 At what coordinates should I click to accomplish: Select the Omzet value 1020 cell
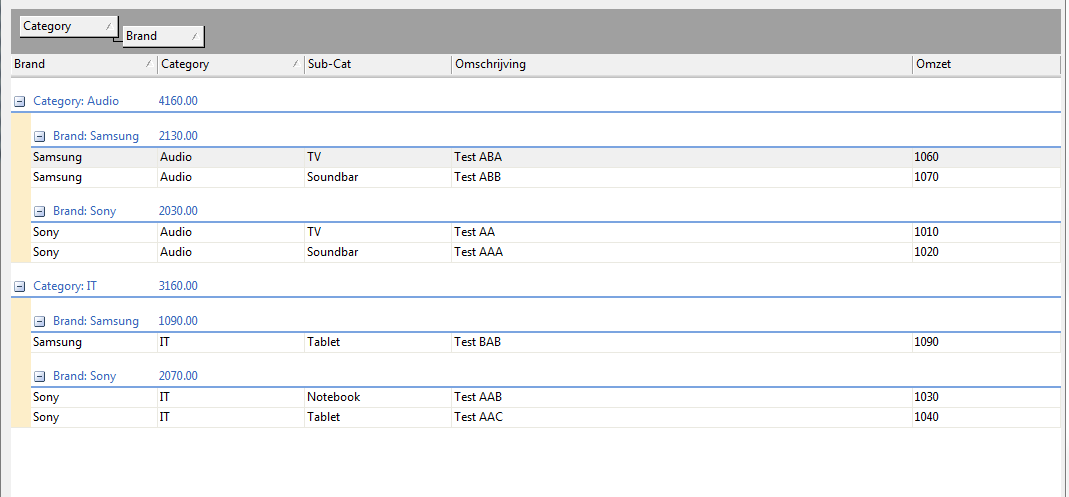point(926,252)
